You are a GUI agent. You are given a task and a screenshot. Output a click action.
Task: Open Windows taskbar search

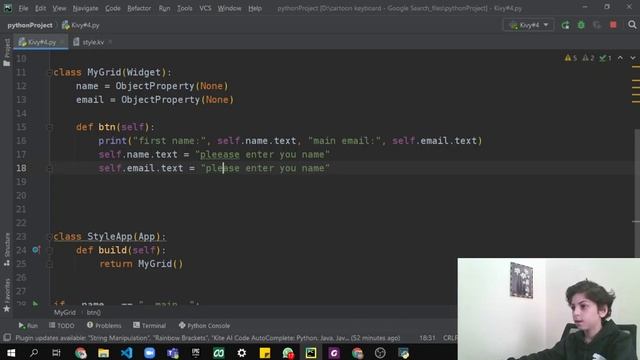point(34,353)
